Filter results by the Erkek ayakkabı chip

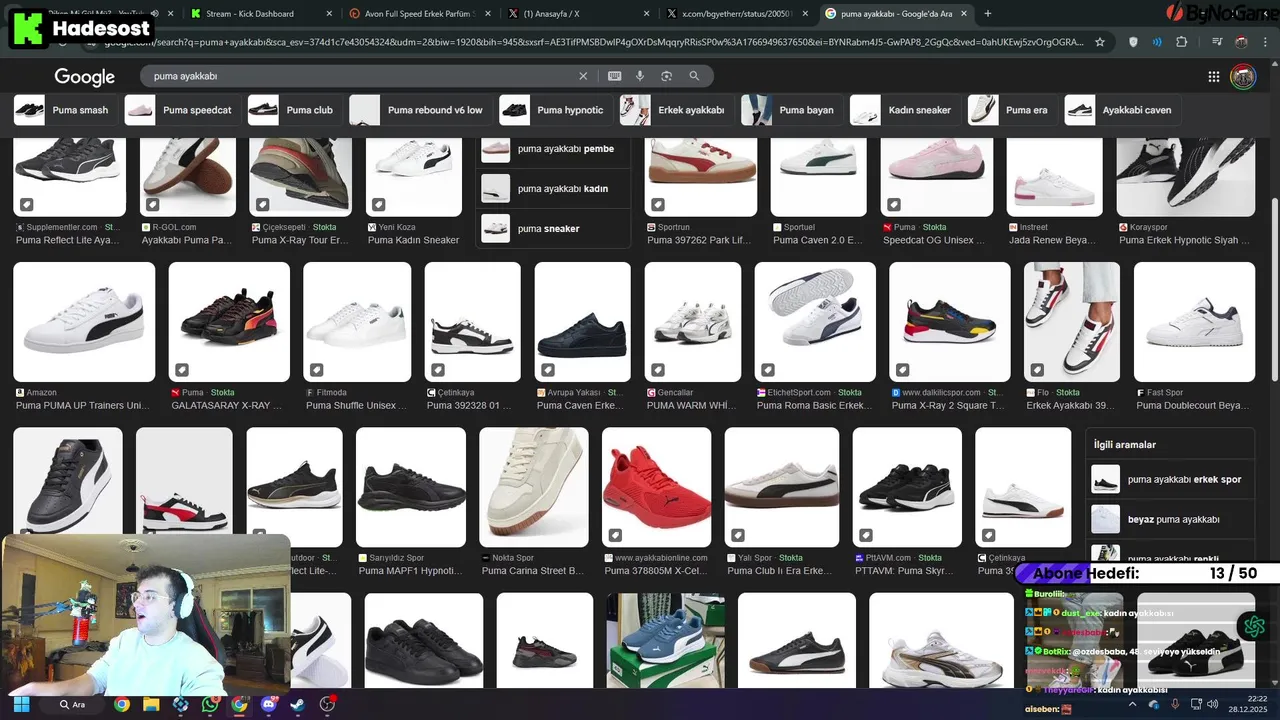(675, 110)
